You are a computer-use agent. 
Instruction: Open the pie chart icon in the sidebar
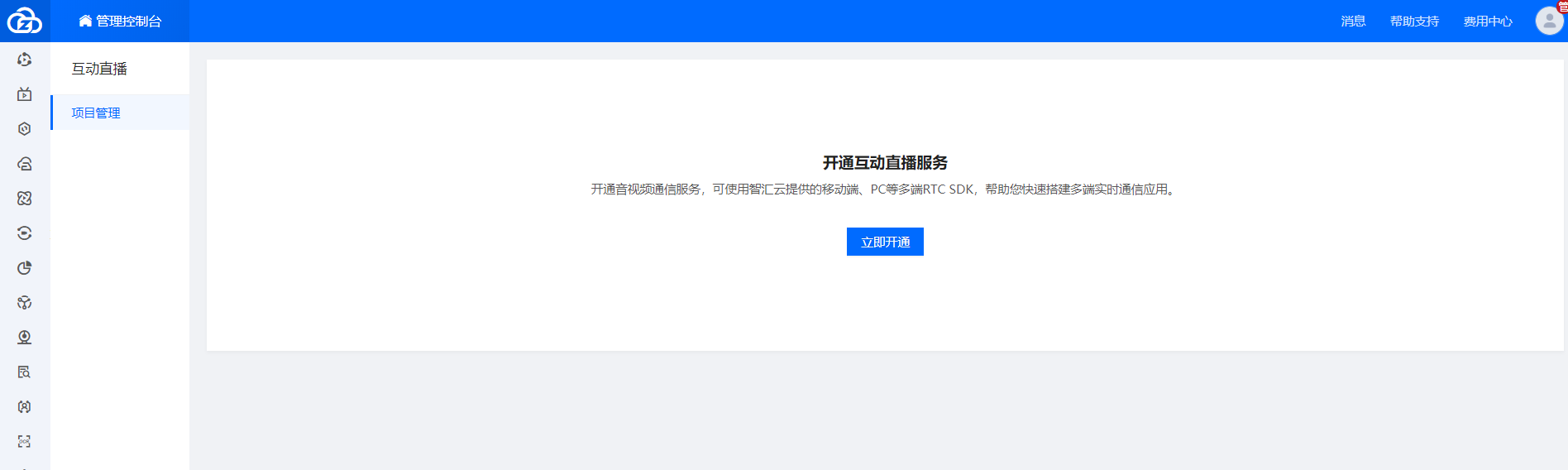click(25, 268)
